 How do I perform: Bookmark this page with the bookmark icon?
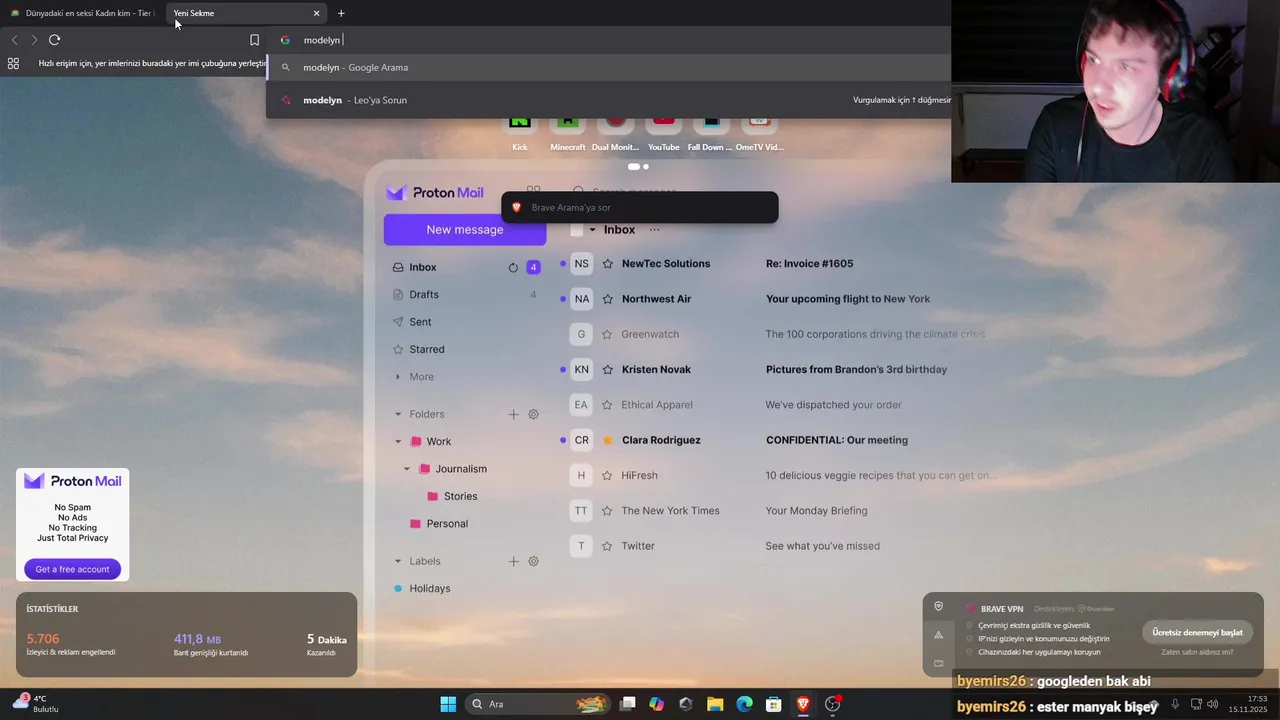coord(254,40)
